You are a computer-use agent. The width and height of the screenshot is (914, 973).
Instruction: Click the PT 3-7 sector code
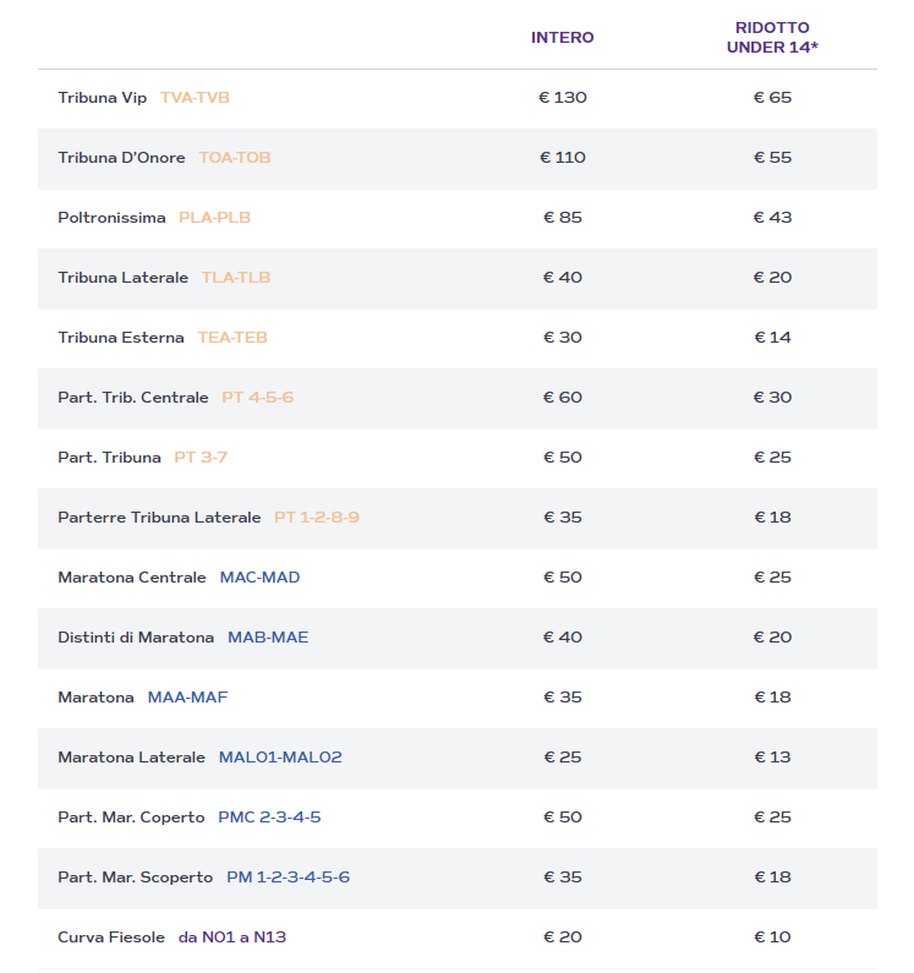point(201,458)
